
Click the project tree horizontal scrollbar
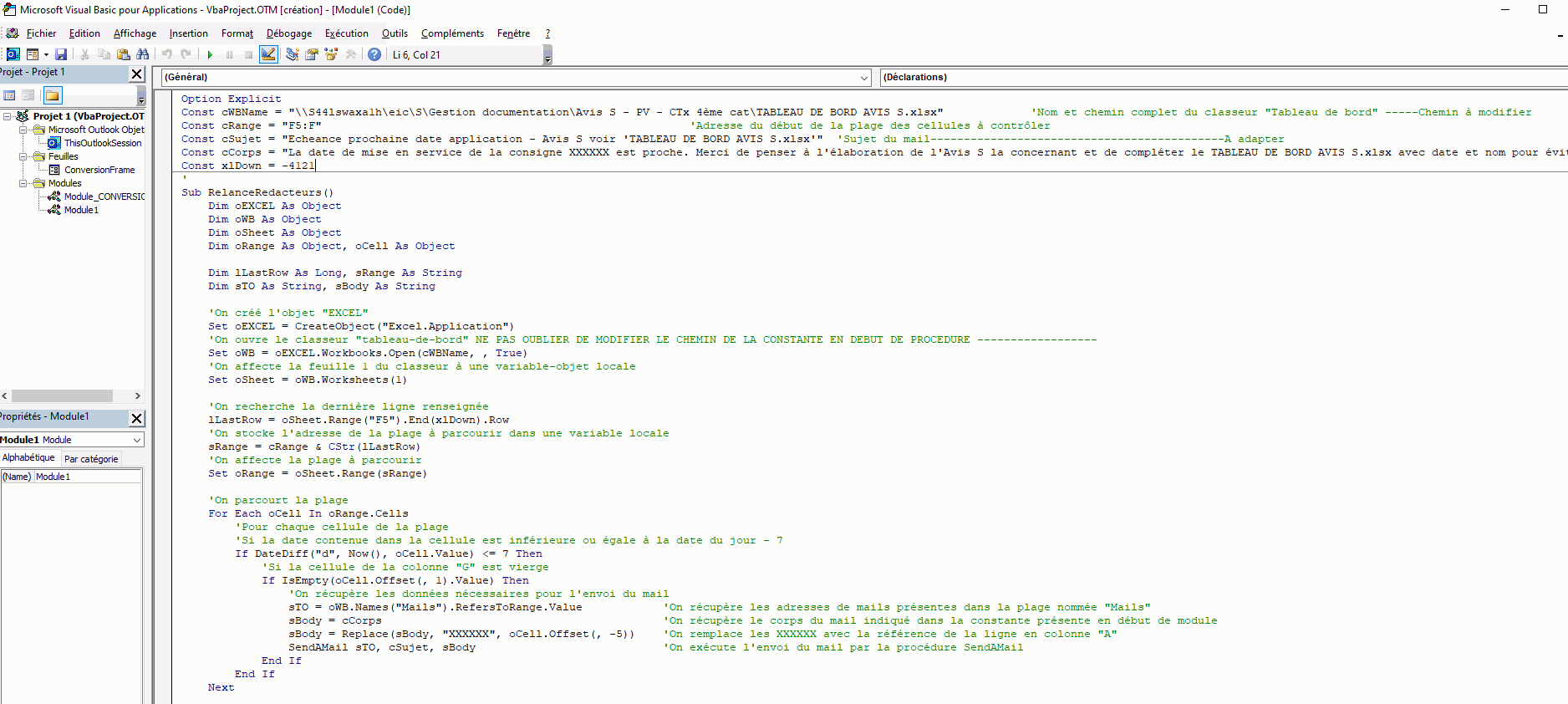click(62, 396)
